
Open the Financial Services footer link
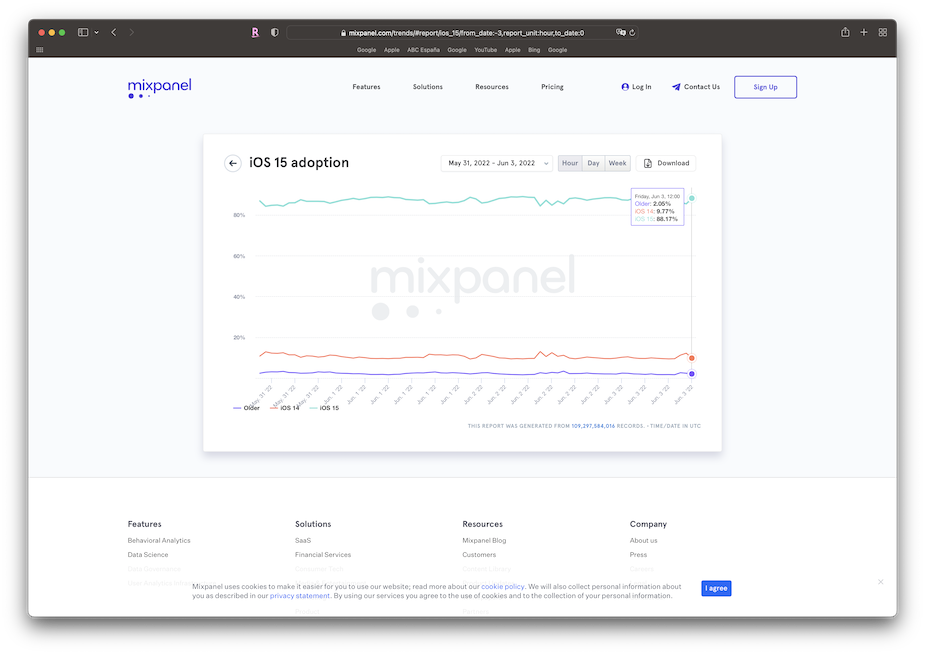pyautogui.click(x=323, y=555)
